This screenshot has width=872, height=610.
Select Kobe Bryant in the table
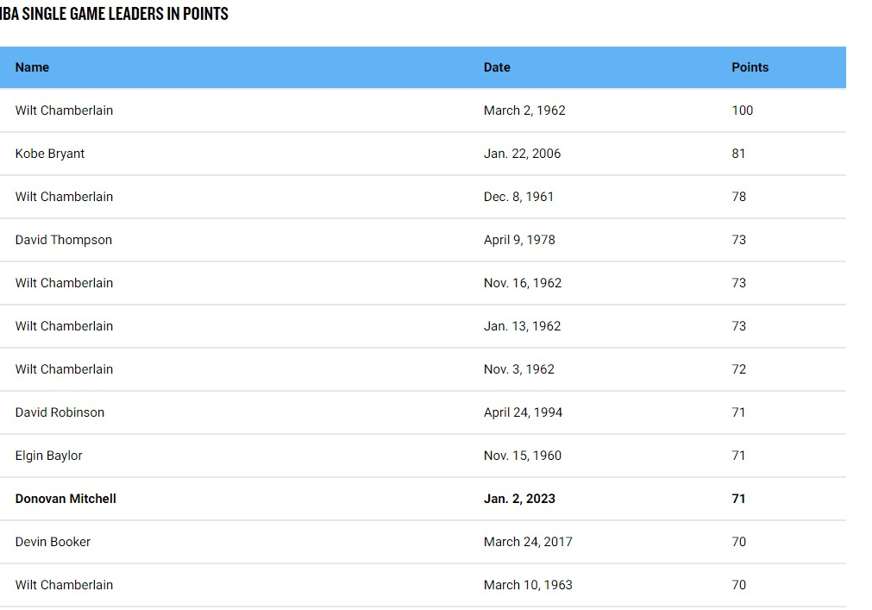50,154
